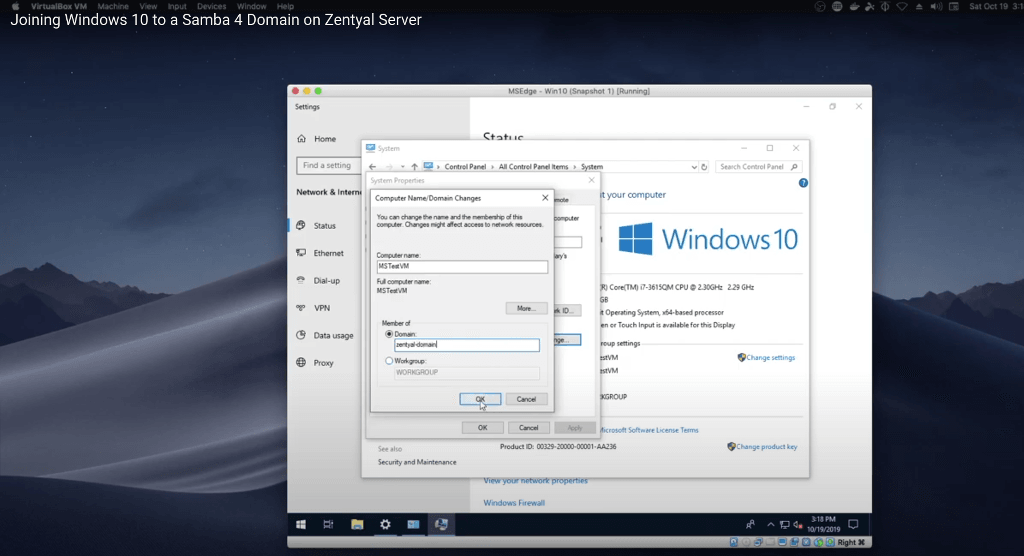Open address bar history dropdown in System window

[x=694, y=167]
